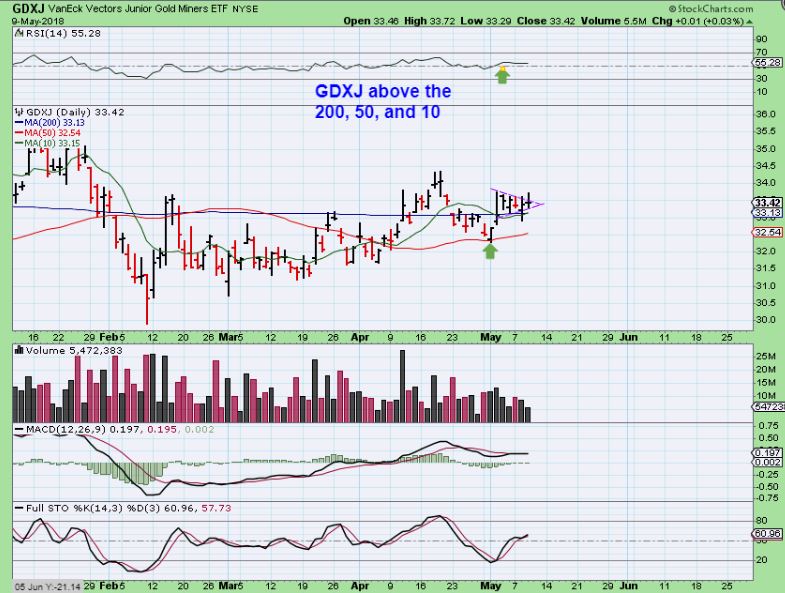Click the 55.28 RSI value tag on right axis
The image size is (785, 593).
pos(767,63)
